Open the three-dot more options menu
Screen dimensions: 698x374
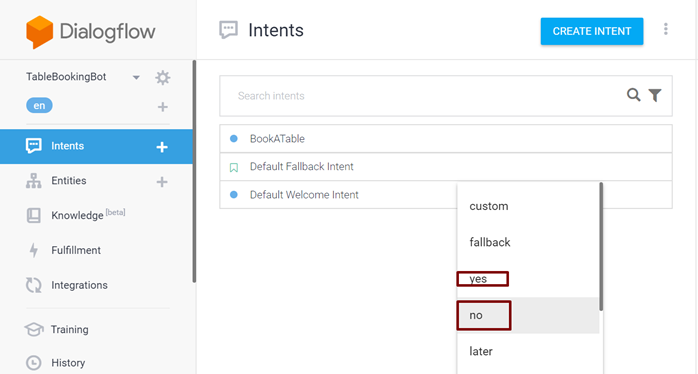coord(666,29)
